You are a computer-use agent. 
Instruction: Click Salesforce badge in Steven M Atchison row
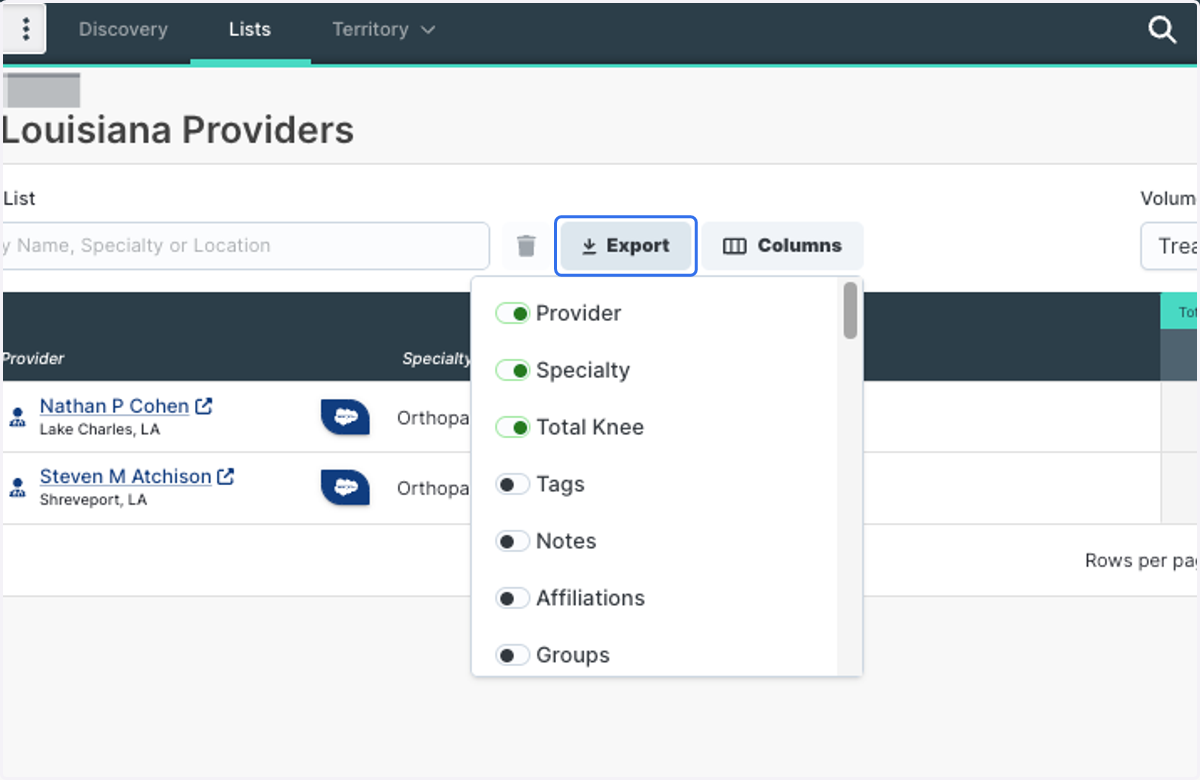345,488
